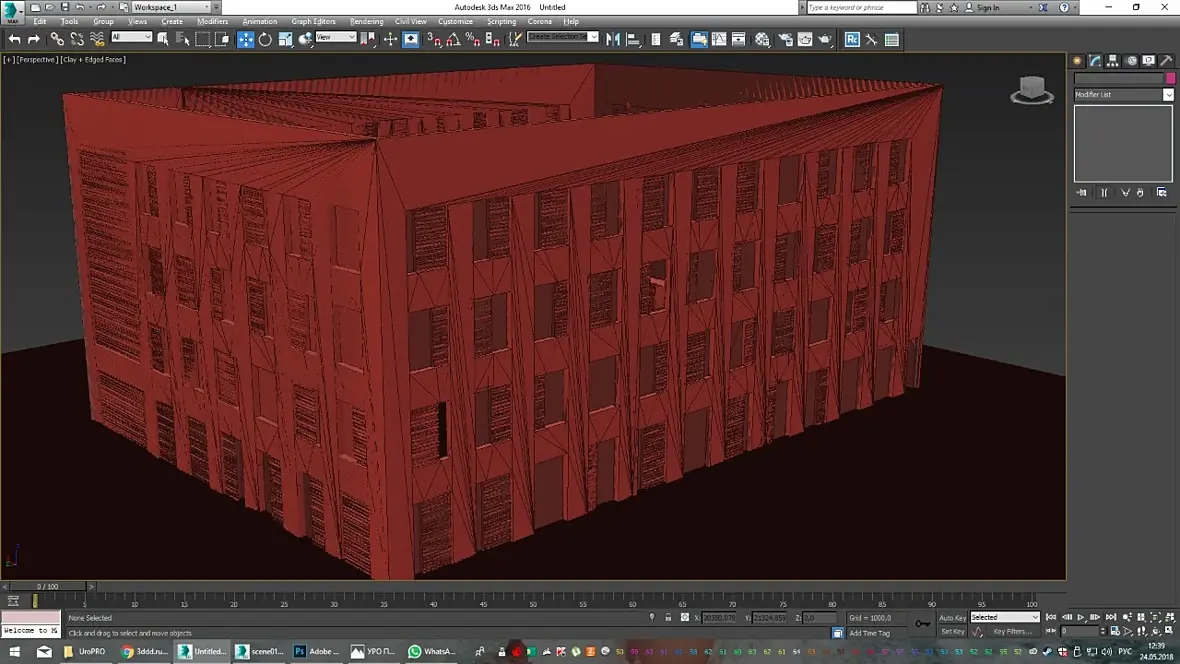Open the Workspace_1 workspace selector

point(170,7)
